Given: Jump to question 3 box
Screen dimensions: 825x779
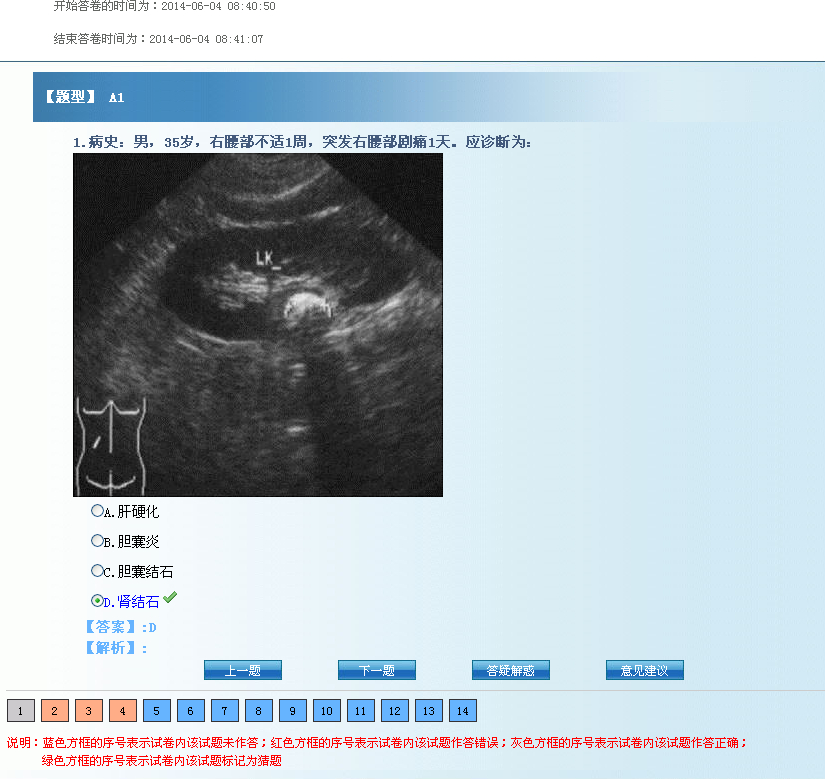Looking at the screenshot, I should 89,711.
